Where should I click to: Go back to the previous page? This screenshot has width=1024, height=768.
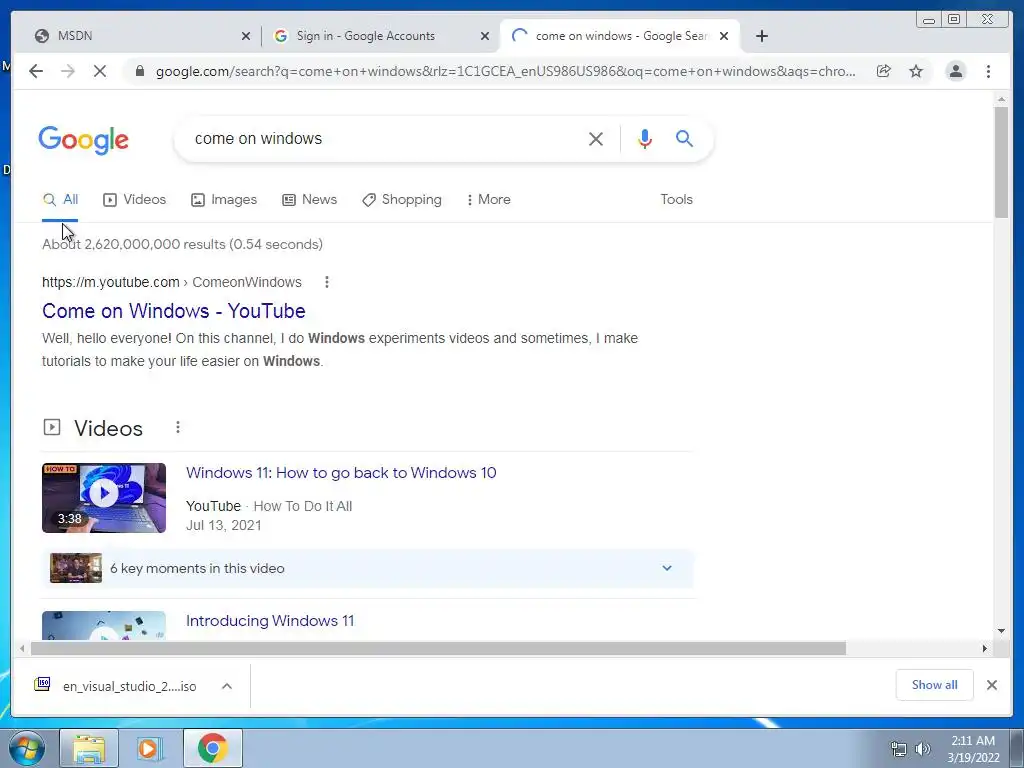[x=36, y=71]
